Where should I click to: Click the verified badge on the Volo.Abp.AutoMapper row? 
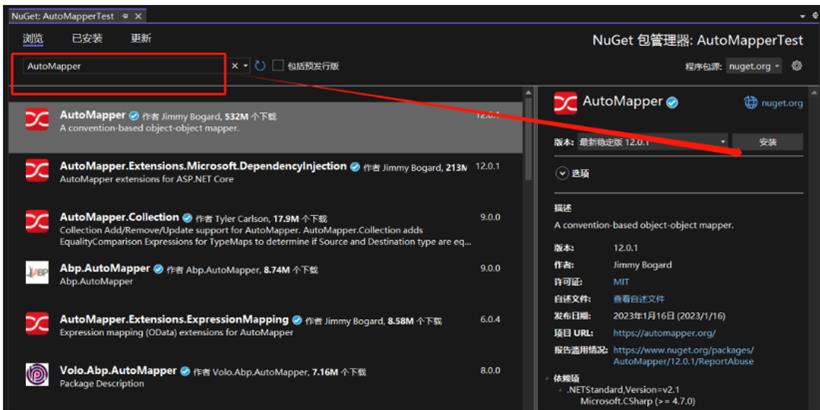pyautogui.click(x=185, y=371)
